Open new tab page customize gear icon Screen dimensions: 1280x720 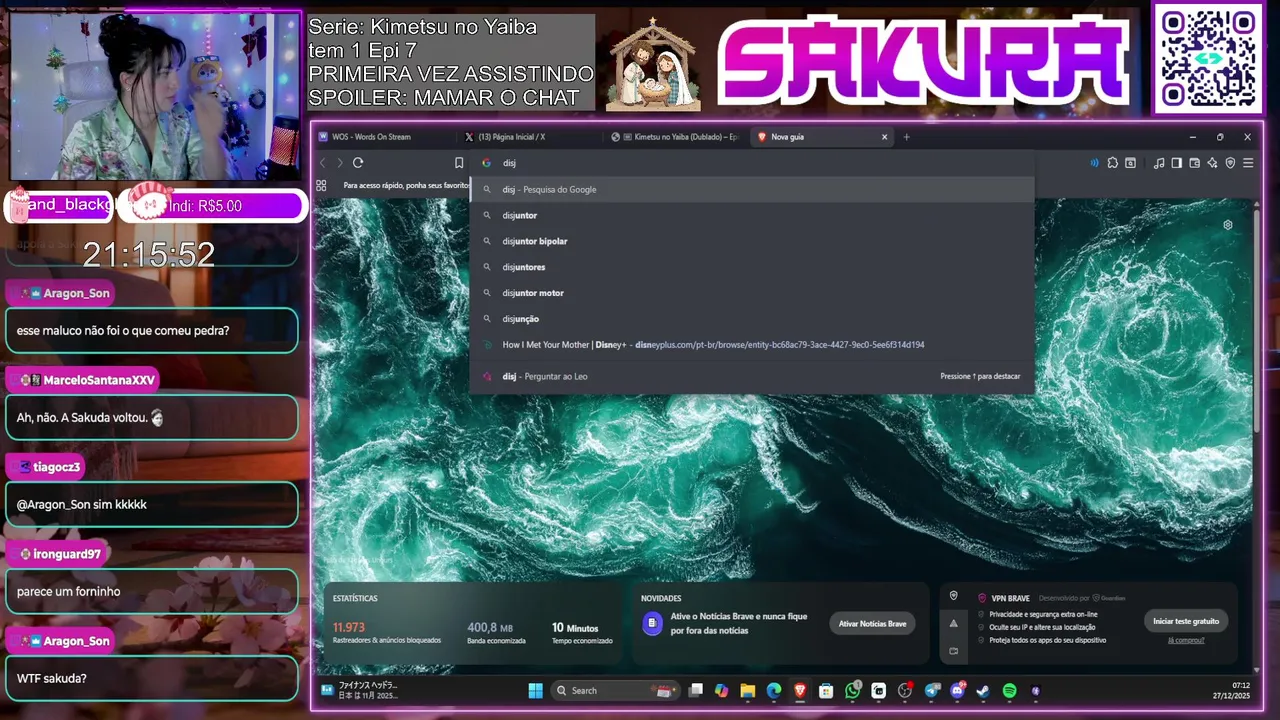(x=1228, y=225)
